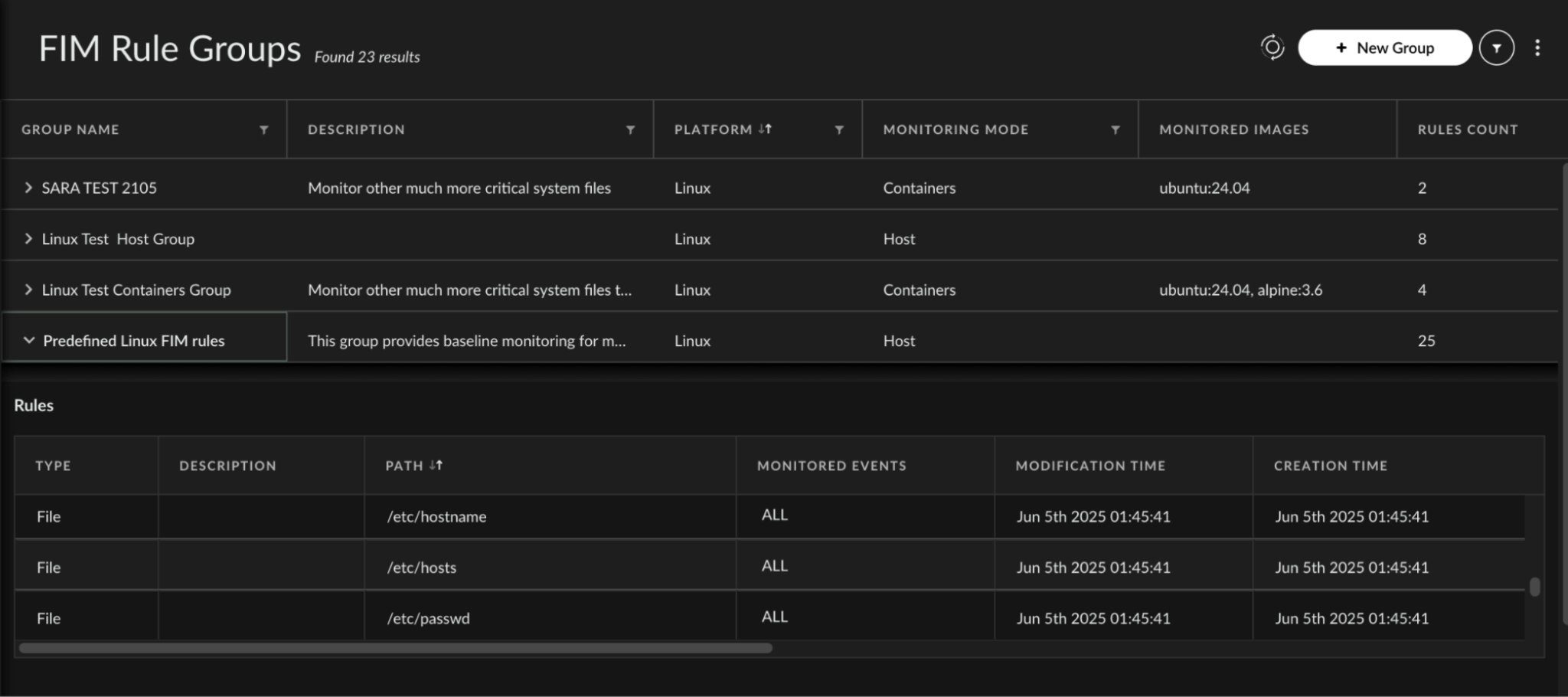Select the SARA TEST 2105 group name
This screenshot has height=697, width=1568.
99,188
